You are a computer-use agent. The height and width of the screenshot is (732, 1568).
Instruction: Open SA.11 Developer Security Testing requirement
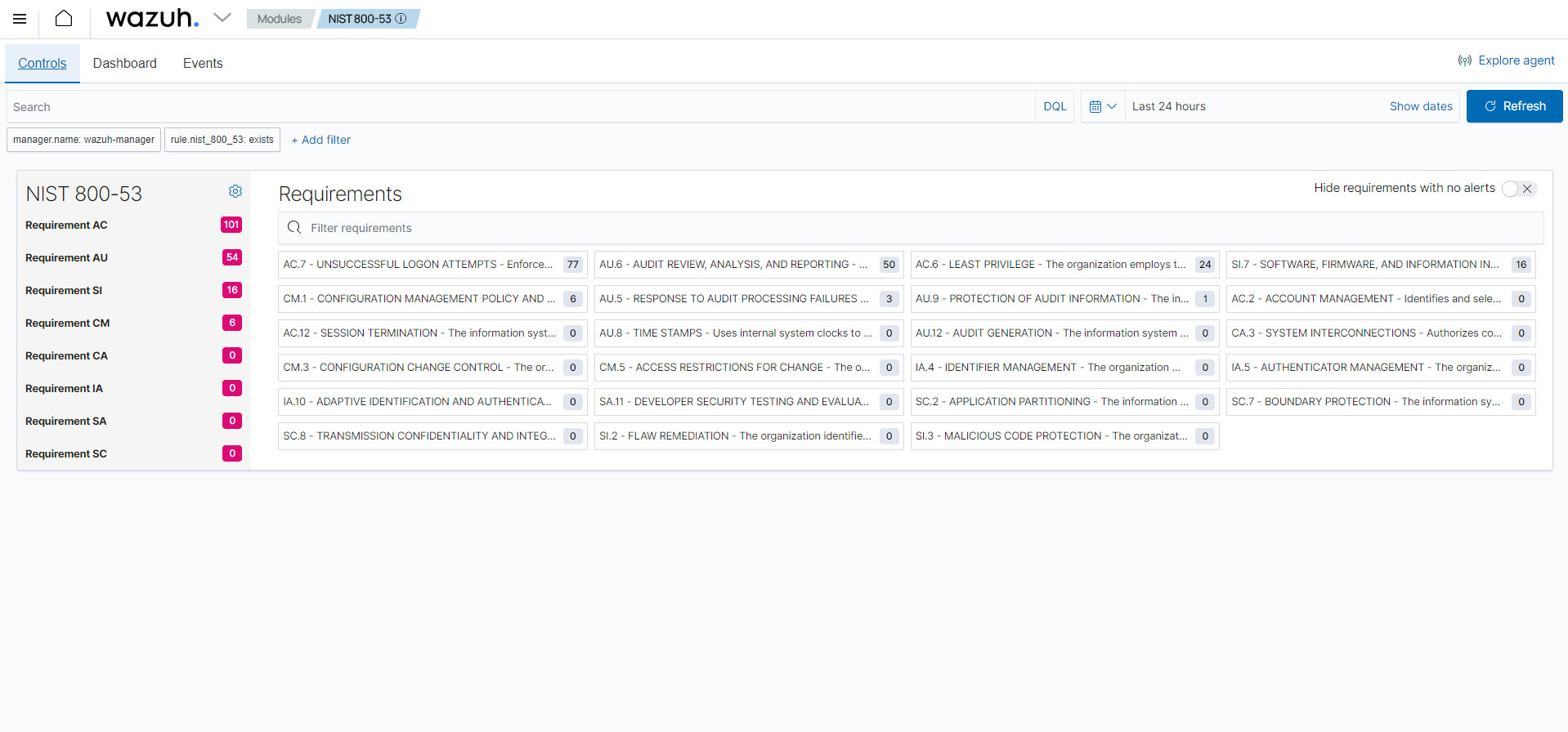[x=749, y=402]
